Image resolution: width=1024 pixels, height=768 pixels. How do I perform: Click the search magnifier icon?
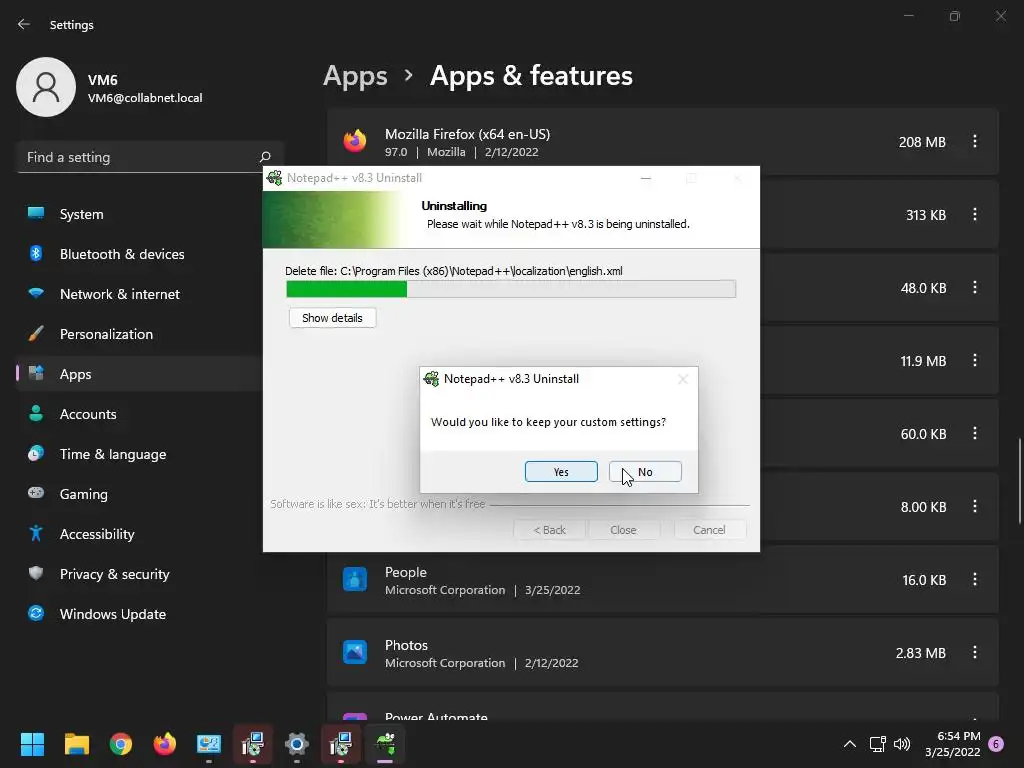click(x=264, y=157)
